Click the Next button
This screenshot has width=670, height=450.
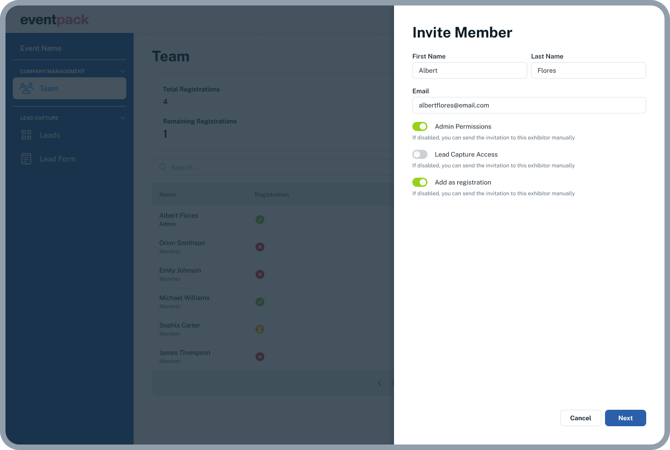pos(625,418)
